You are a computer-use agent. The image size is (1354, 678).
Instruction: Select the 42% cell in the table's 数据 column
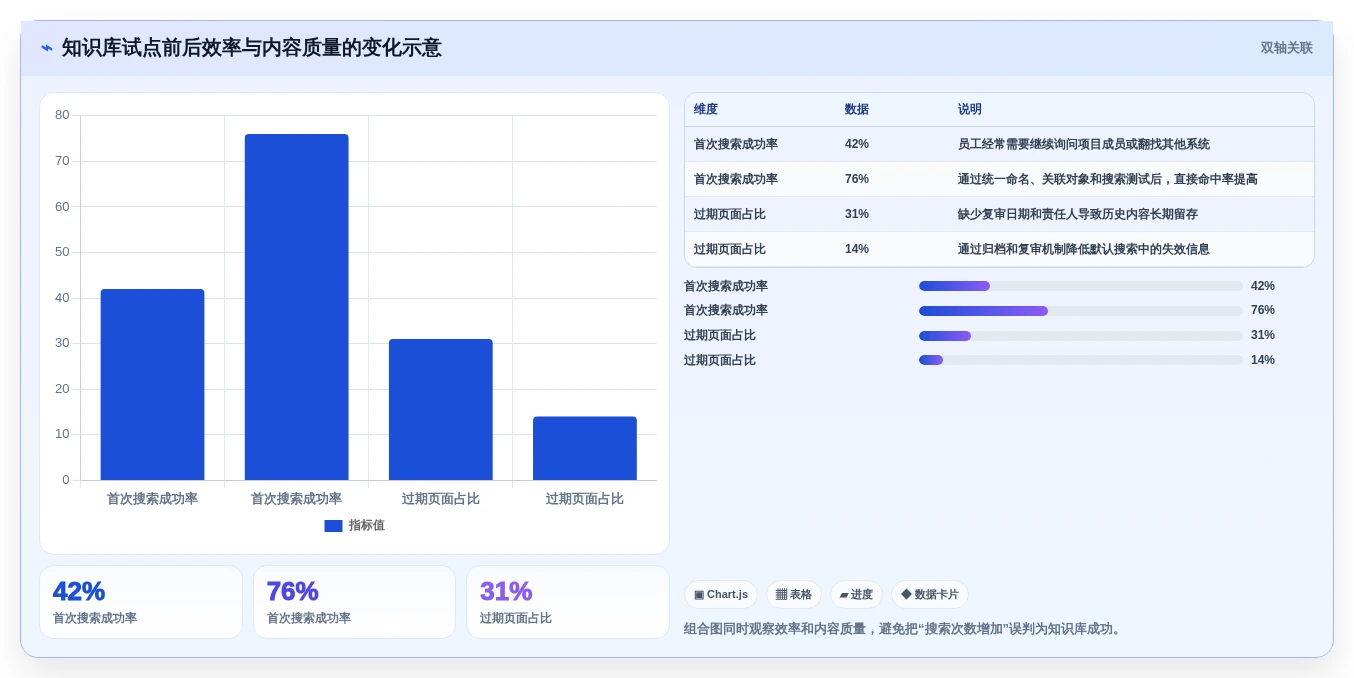point(856,144)
